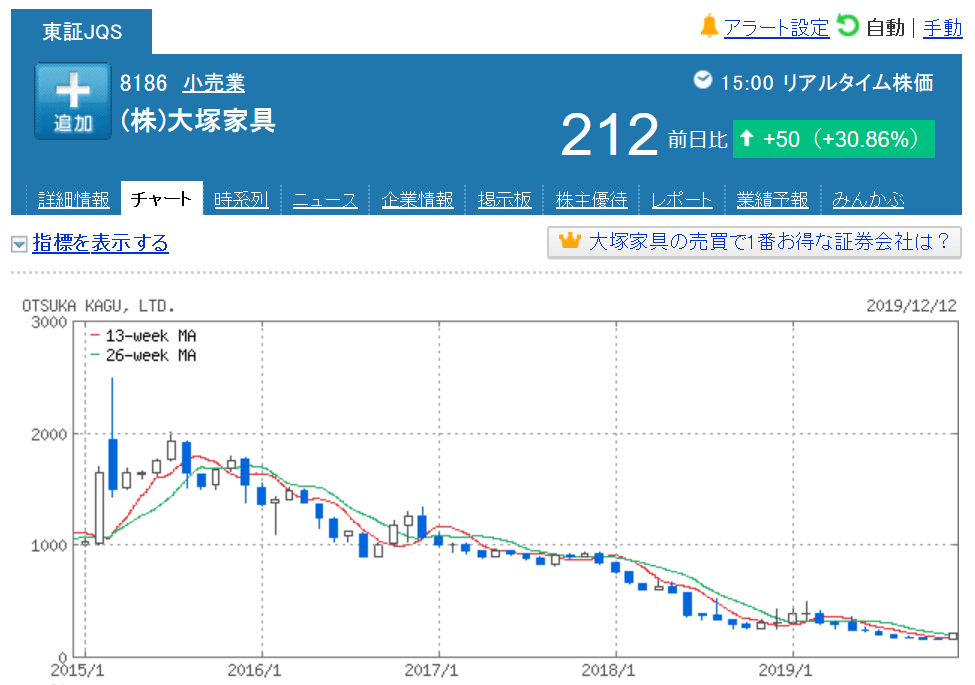Click the OTSUKA KAGU, LTD. chart title
Screen dimensions: 975x685
[98, 306]
